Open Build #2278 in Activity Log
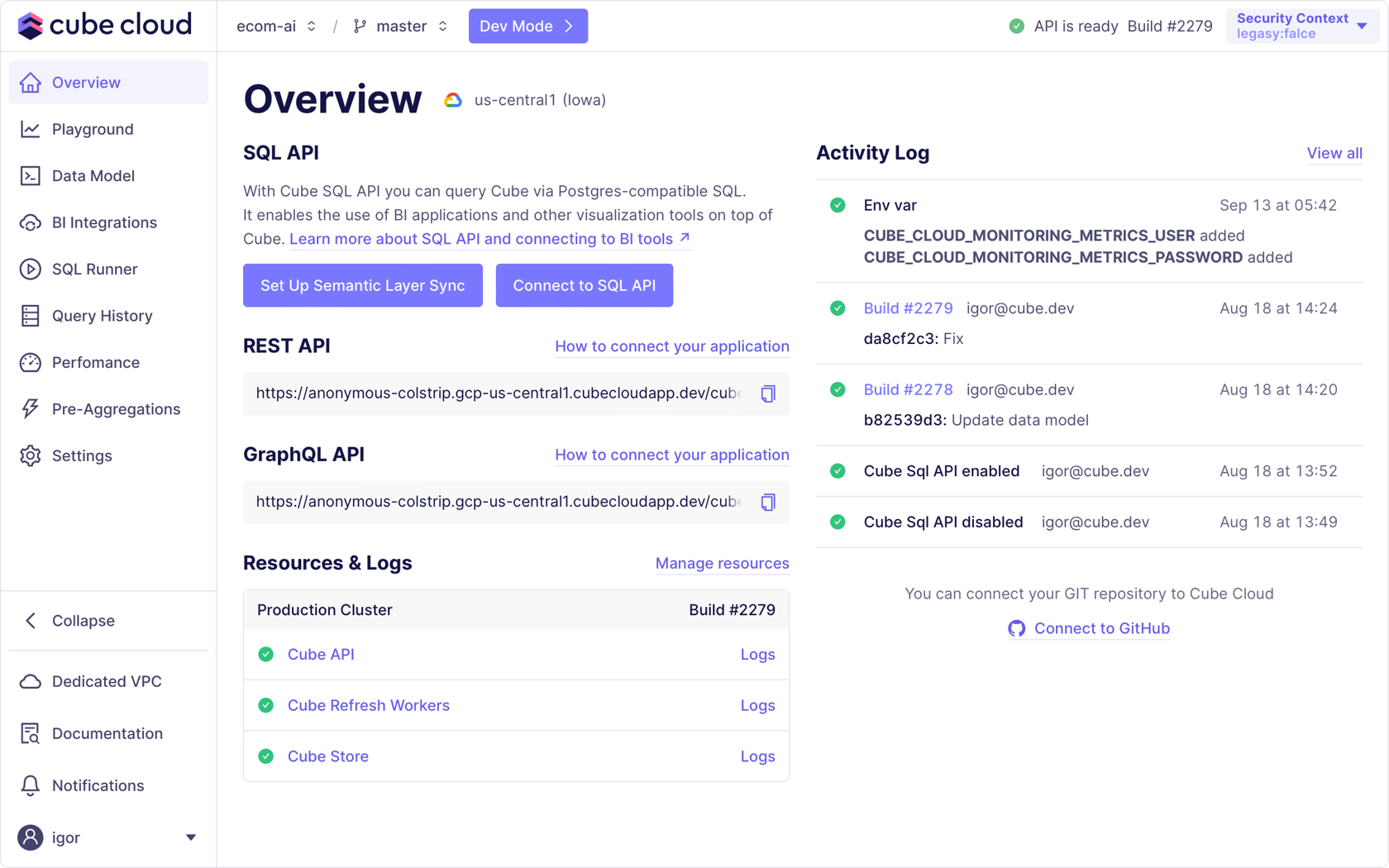This screenshot has width=1389, height=868. pos(909,390)
